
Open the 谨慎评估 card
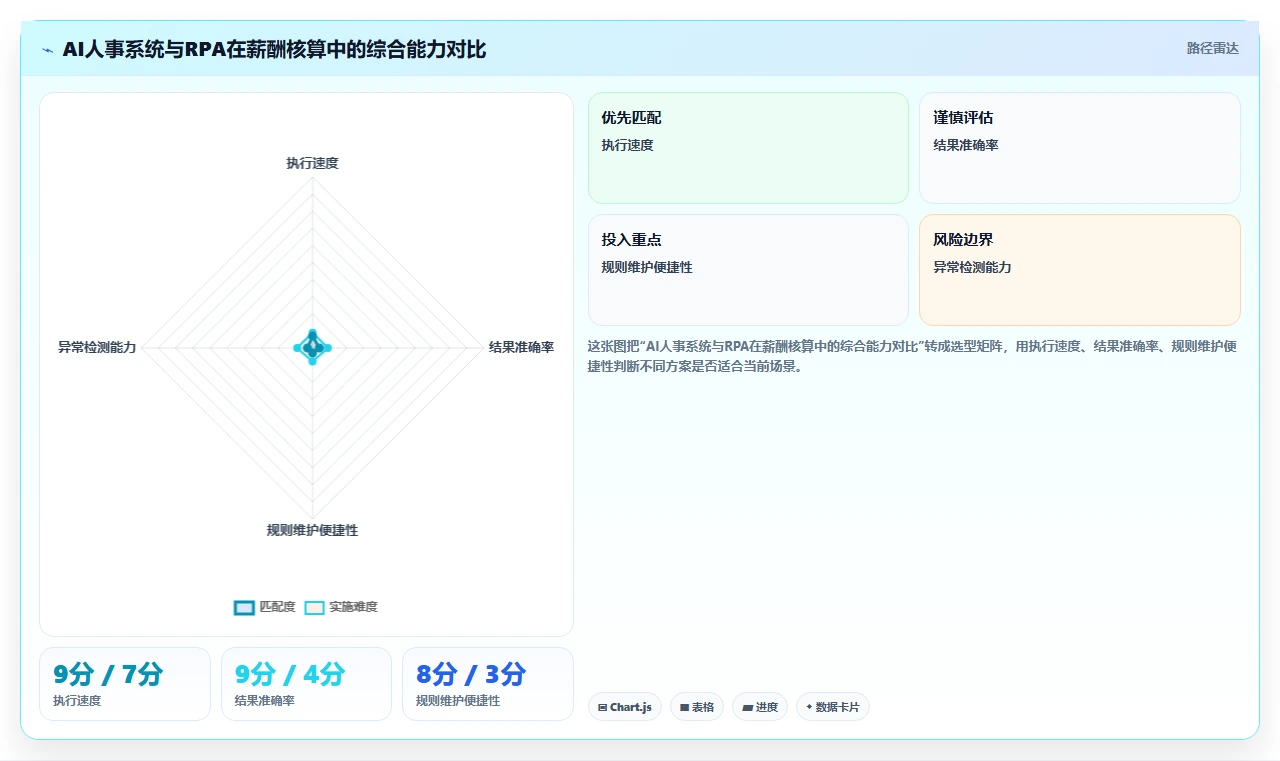point(1080,148)
